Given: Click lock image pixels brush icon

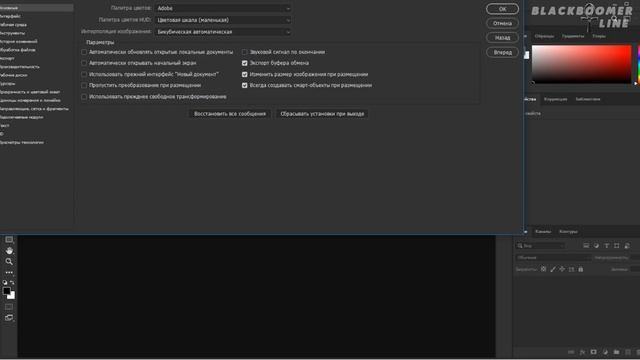Looking at the screenshot, I should tap(553, 269).
